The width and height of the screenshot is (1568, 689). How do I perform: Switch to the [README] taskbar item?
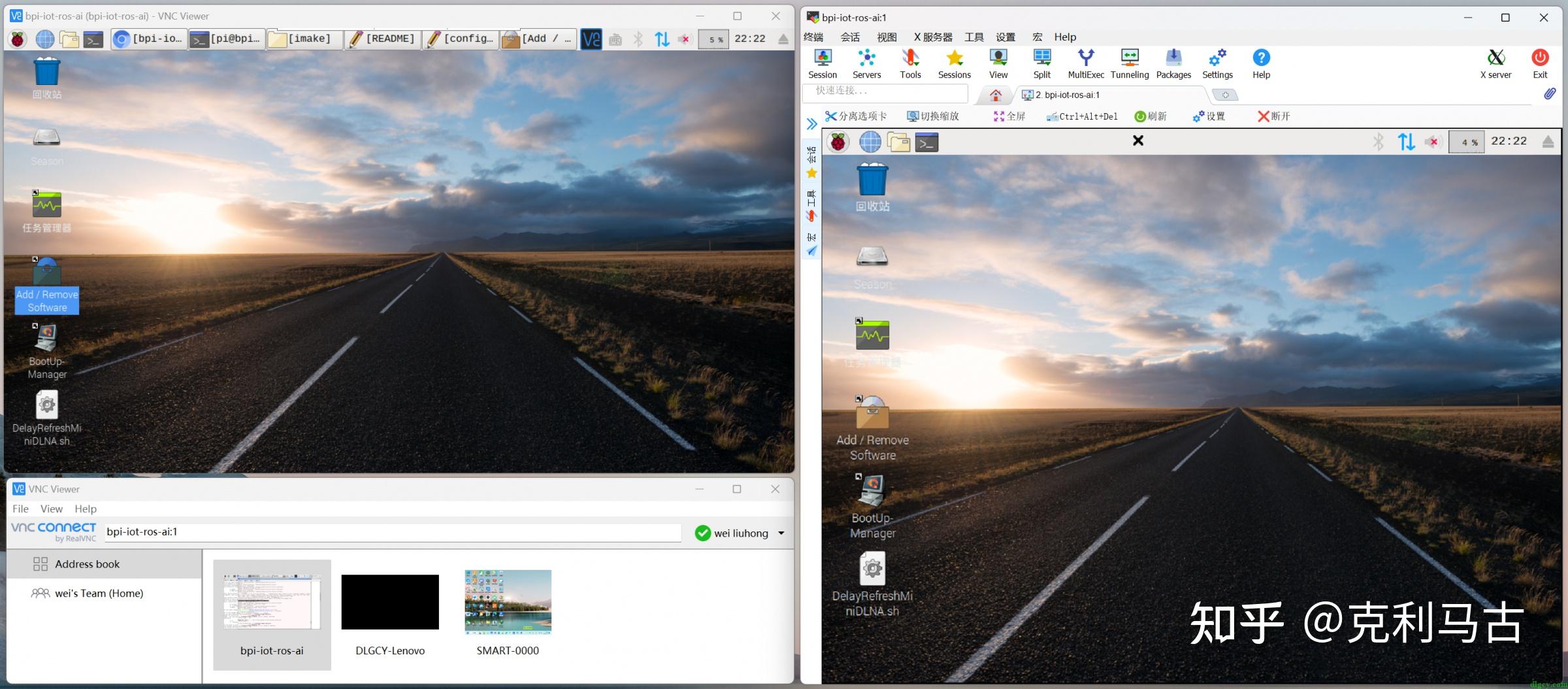coord(382,39)
